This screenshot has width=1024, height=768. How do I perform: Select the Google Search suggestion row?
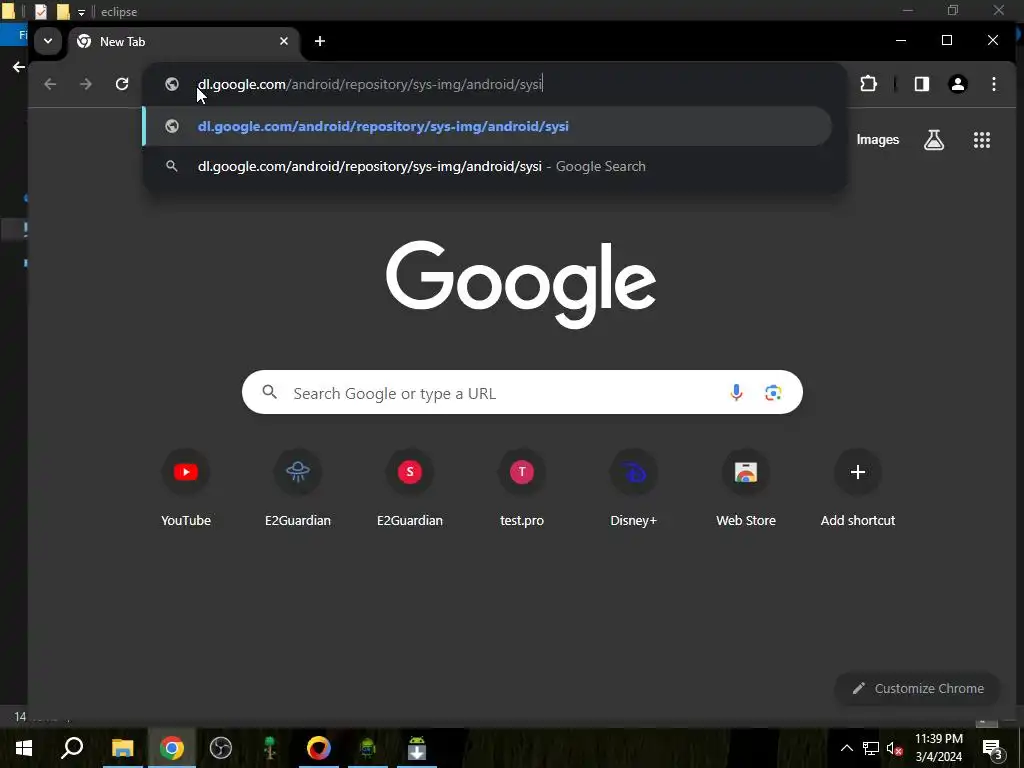[x=487, y=166]
